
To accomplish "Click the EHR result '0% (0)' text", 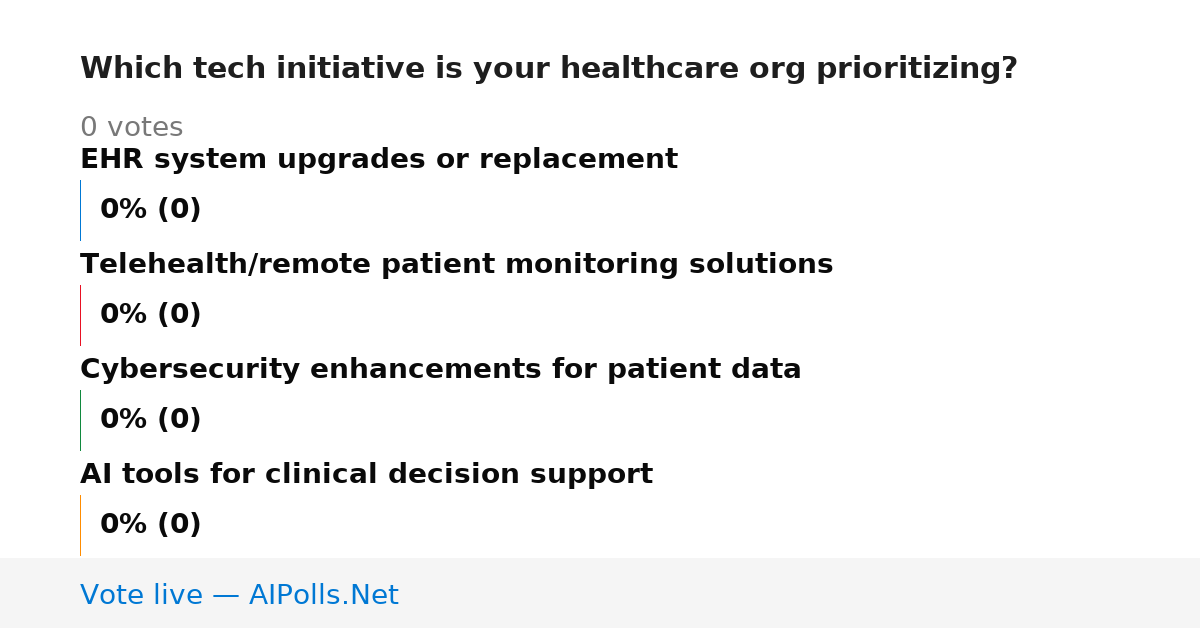I will tap(151, 210).
